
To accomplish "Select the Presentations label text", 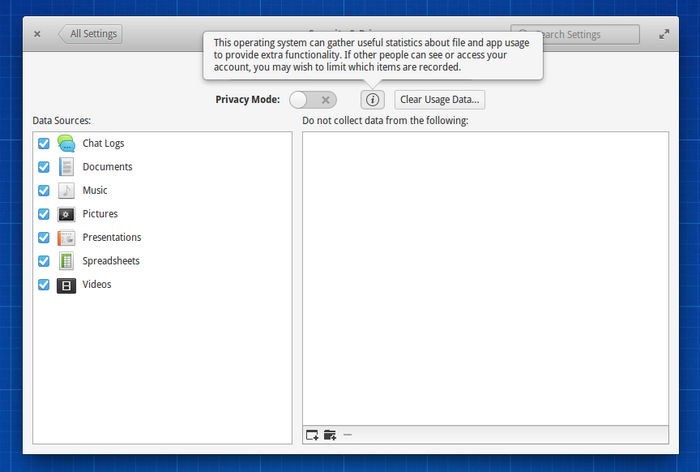I will click(x=112, y=237).
